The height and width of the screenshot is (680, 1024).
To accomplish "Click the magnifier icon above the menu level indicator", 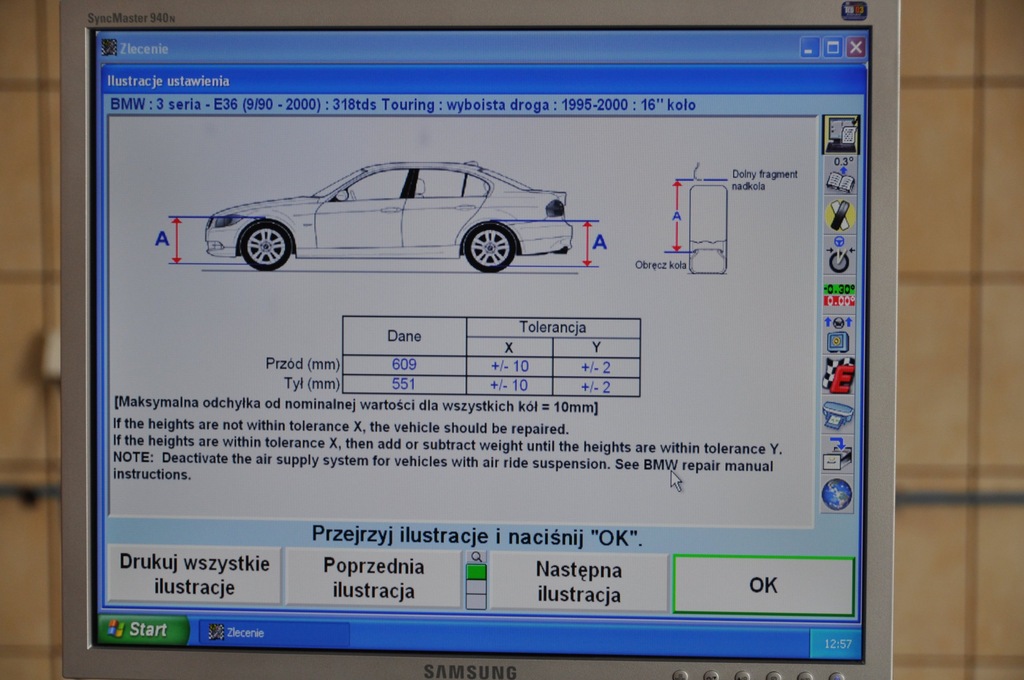I will (x=477, y=557).
